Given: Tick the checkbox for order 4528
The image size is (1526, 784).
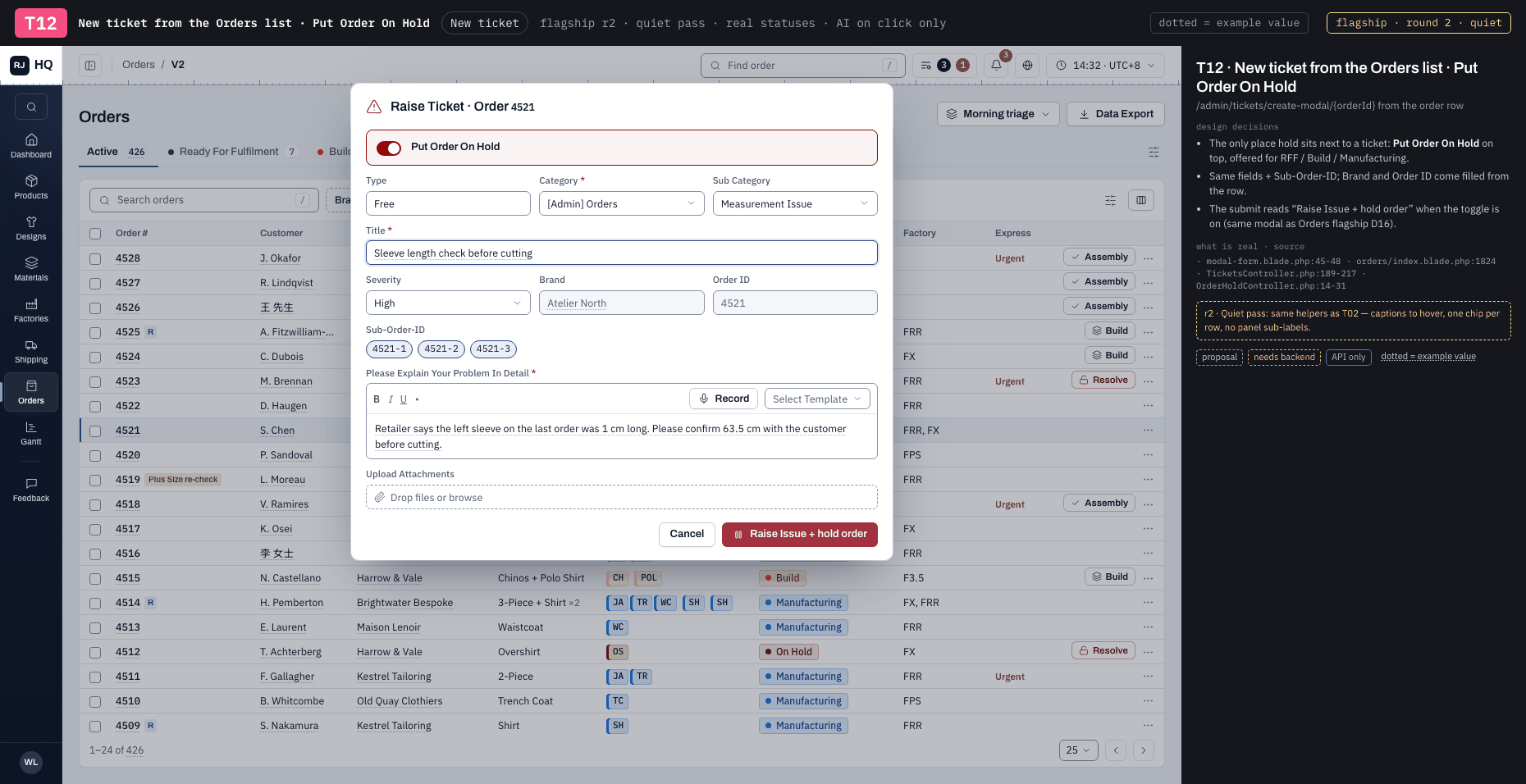Looking at the screenshot, I should (95, 258).
